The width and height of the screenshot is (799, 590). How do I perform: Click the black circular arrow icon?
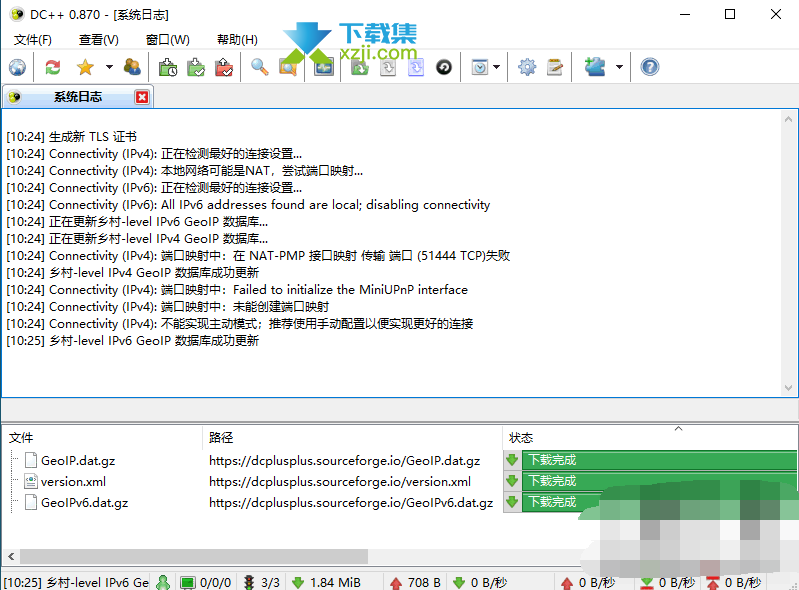[444, 67]
